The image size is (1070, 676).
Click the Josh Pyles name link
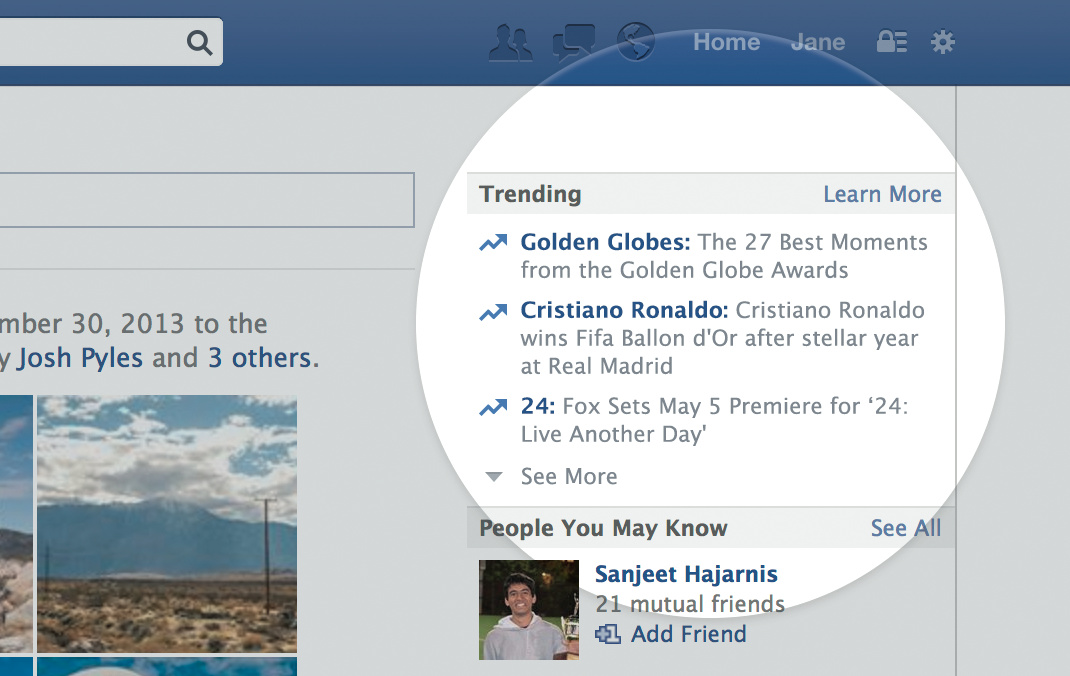click(x=80, y=358)
